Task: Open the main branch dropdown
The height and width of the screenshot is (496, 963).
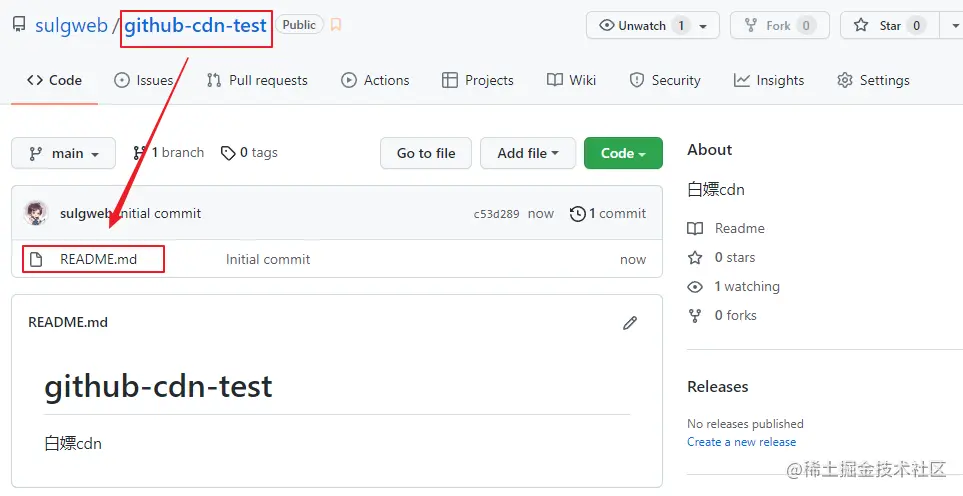Action: (63, 153)
